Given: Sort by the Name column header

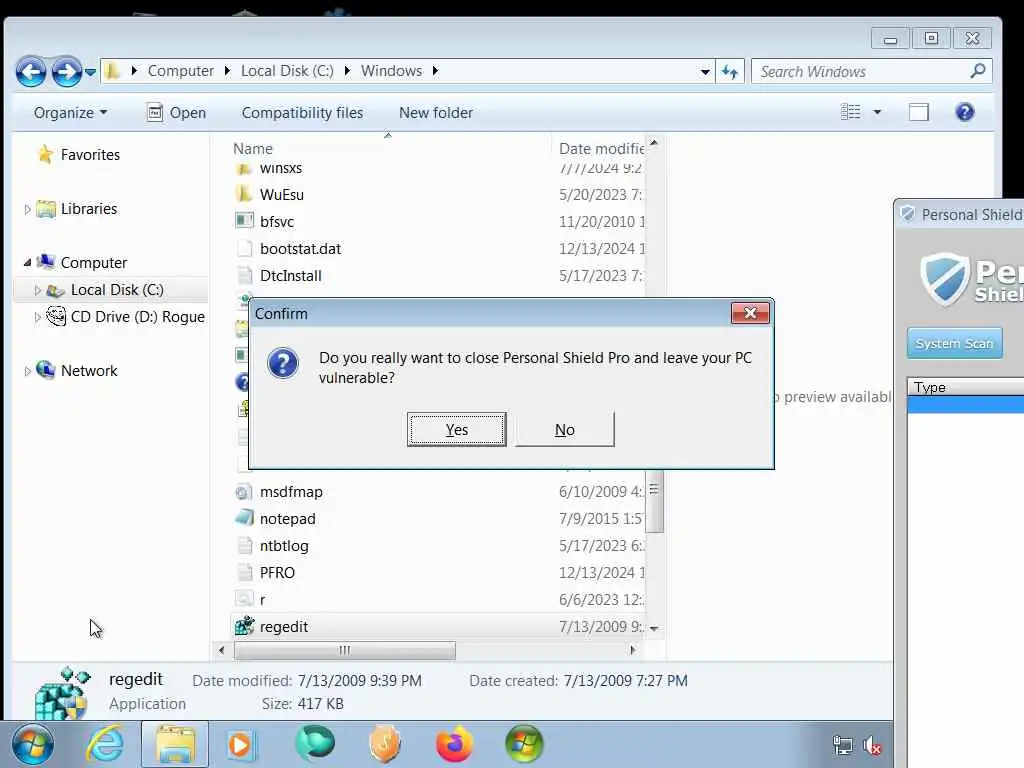Looking at the screenshot, I should [253, 148].
